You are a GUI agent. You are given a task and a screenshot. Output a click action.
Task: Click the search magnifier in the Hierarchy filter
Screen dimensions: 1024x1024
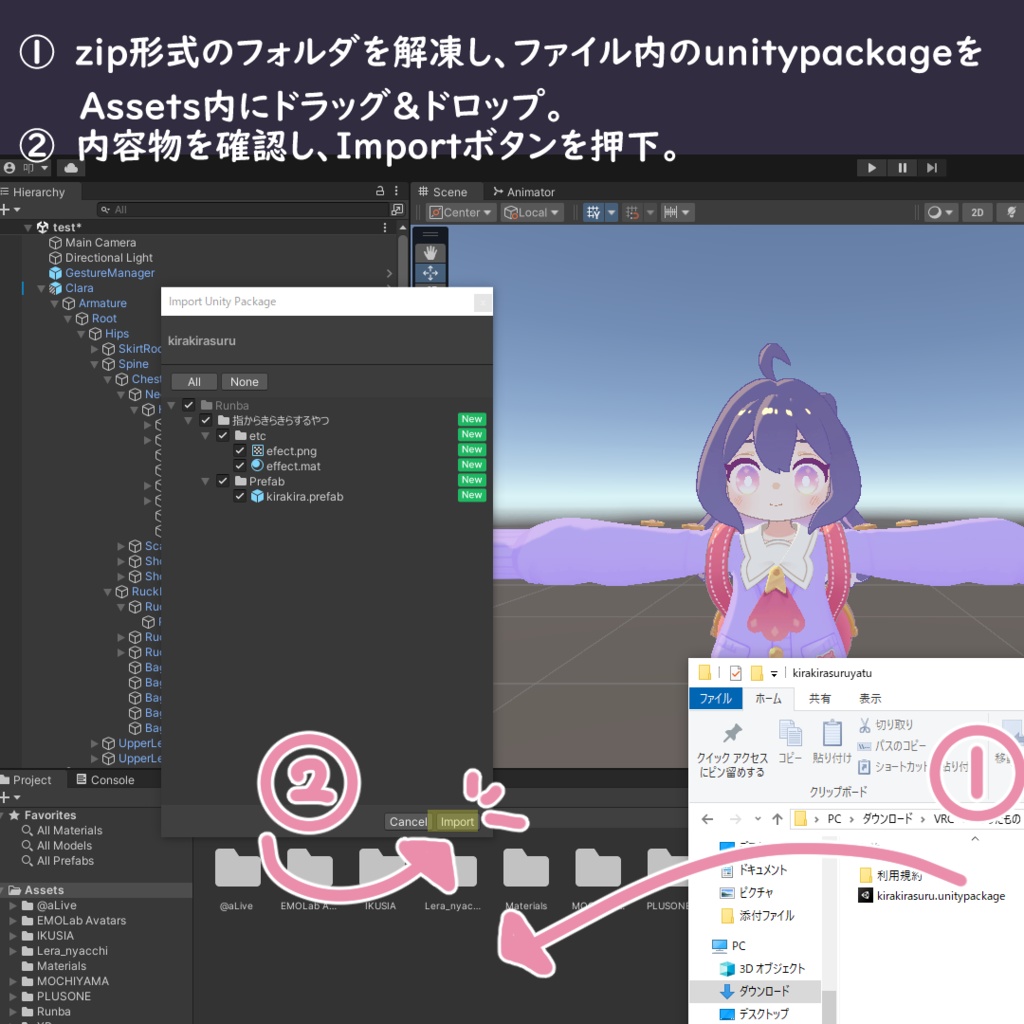tap(105, 209)
